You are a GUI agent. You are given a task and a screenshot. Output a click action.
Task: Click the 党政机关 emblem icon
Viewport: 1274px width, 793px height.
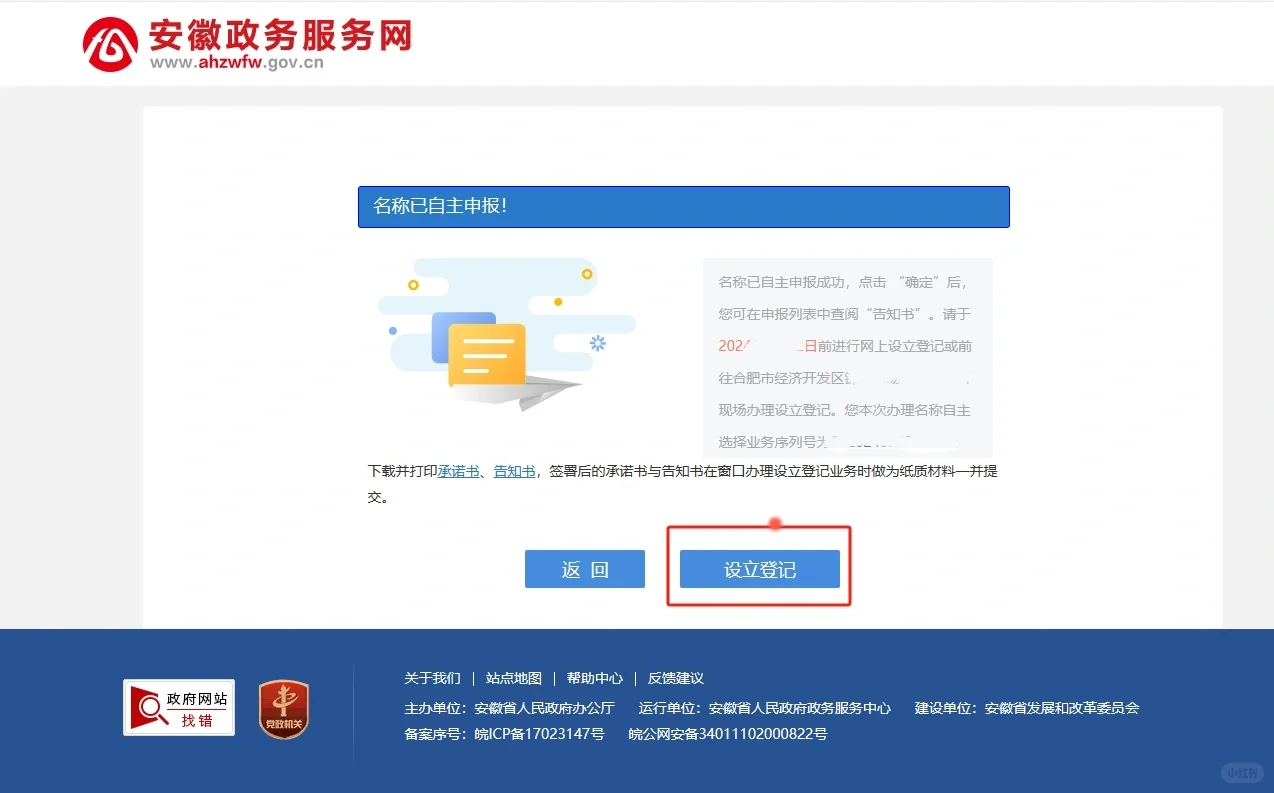tap(284, 709)
